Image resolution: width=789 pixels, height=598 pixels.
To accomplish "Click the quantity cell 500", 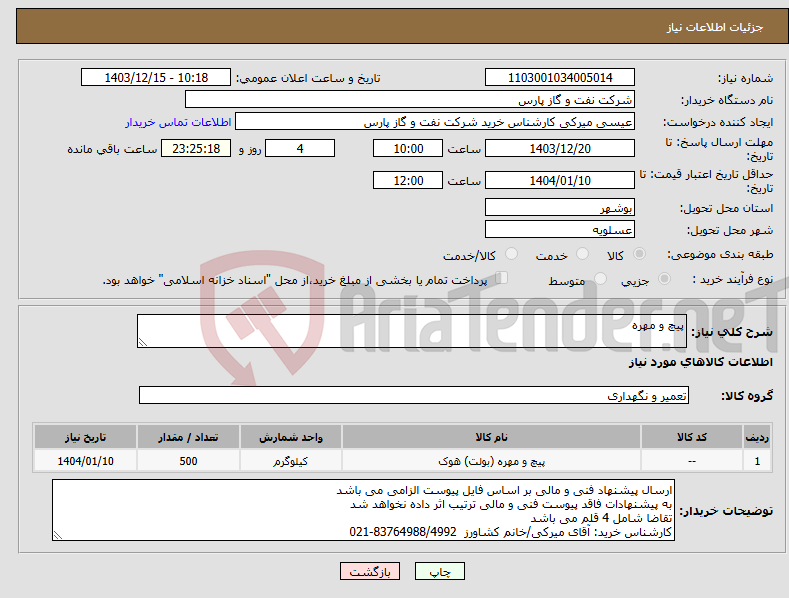I will (x=188, y=461).
